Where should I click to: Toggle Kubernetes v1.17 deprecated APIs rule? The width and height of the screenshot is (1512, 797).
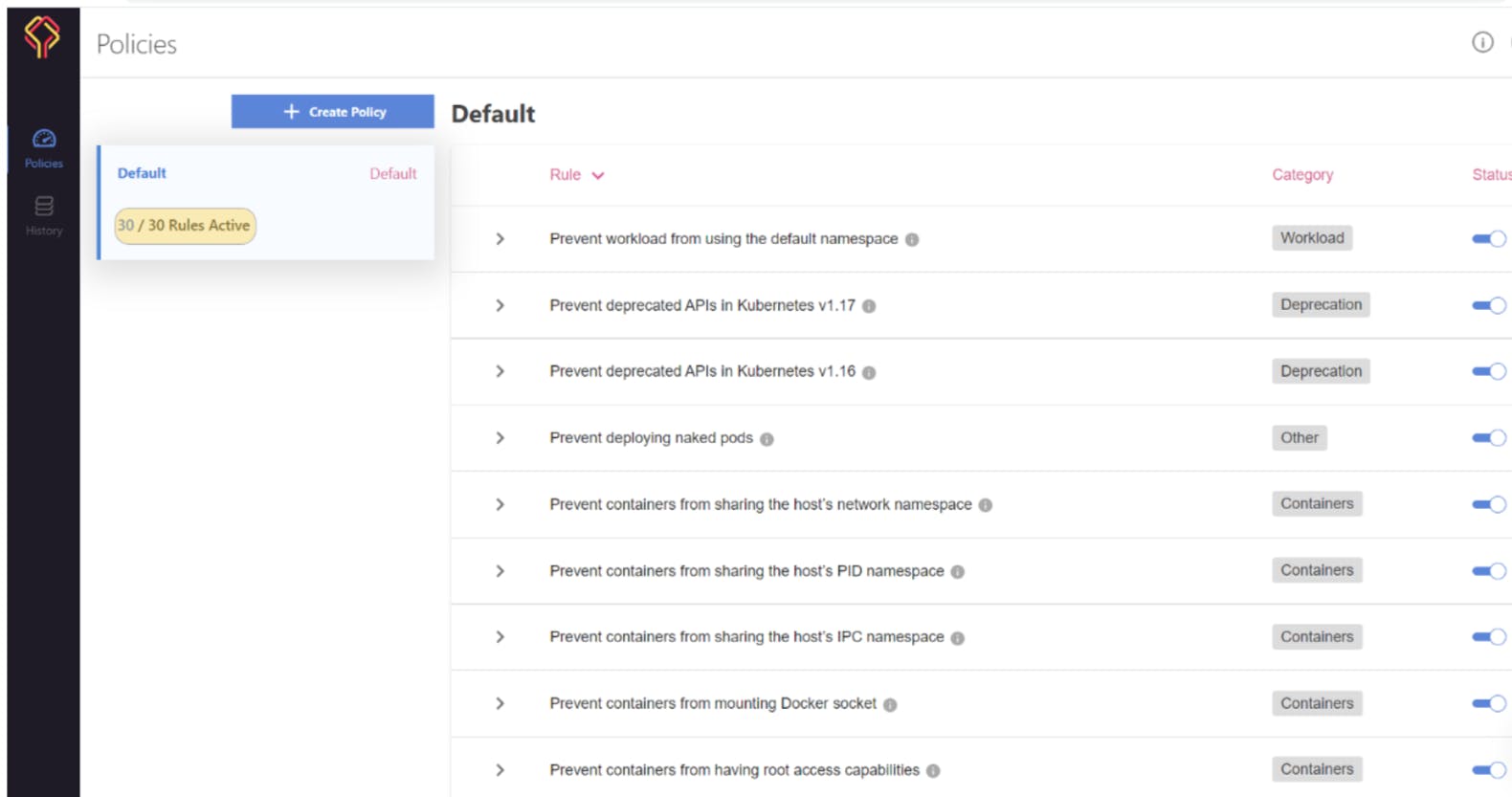click(1489, 305)
